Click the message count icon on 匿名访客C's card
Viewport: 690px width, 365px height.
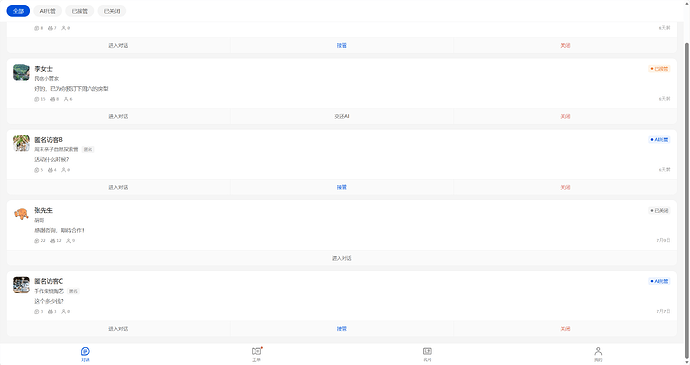[x=37, y=312]
